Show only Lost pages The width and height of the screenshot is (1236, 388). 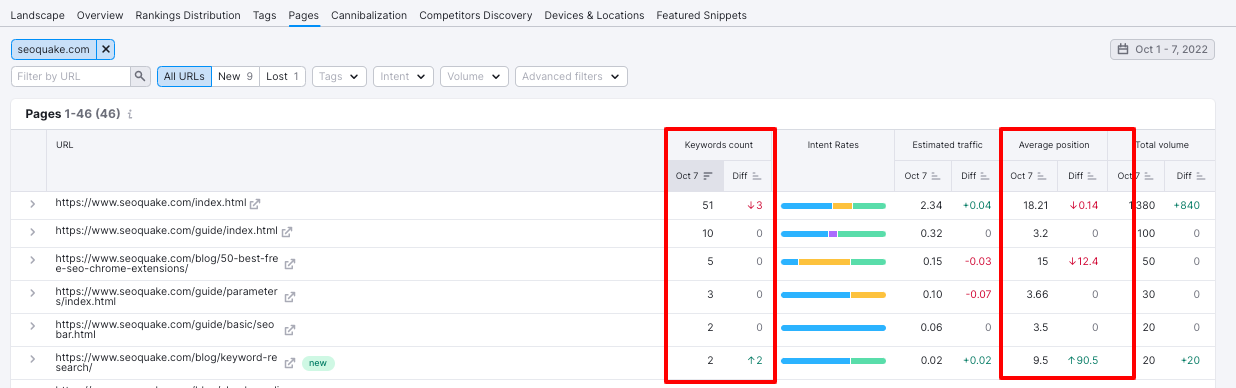(283, 76)
